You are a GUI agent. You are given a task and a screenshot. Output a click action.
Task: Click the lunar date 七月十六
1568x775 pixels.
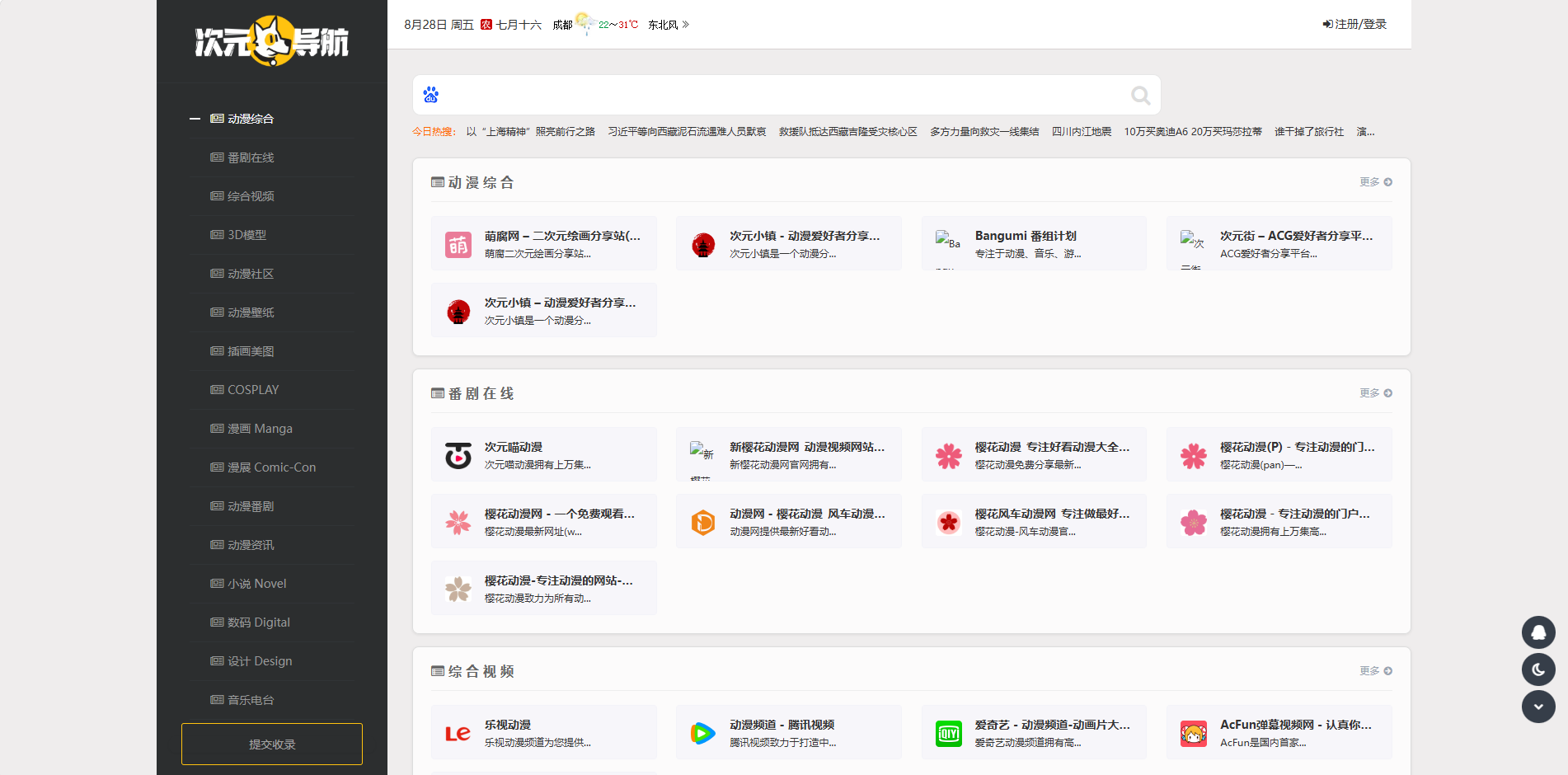click(519, 25)
